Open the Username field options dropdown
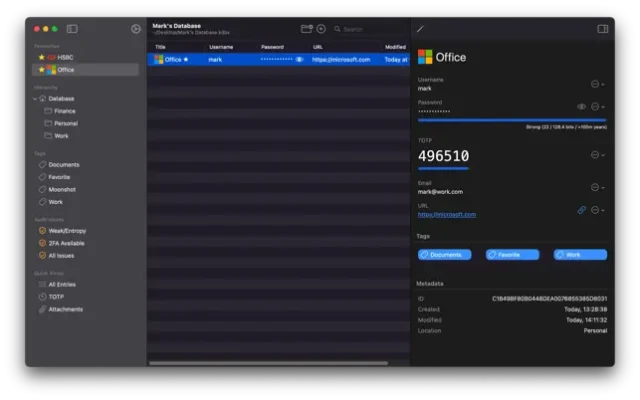The image size is (640, 400). pos(596,84)
